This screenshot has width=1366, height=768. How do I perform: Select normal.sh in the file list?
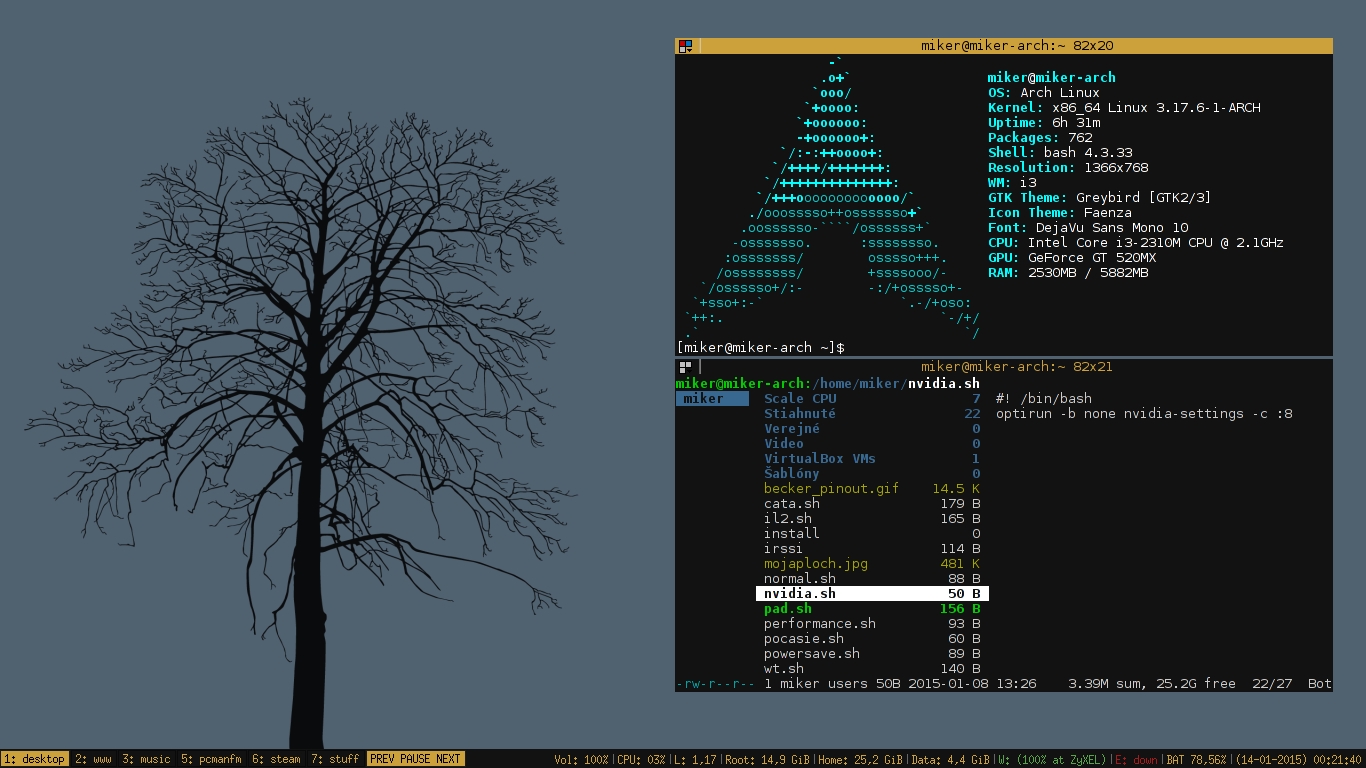point(872,579)
